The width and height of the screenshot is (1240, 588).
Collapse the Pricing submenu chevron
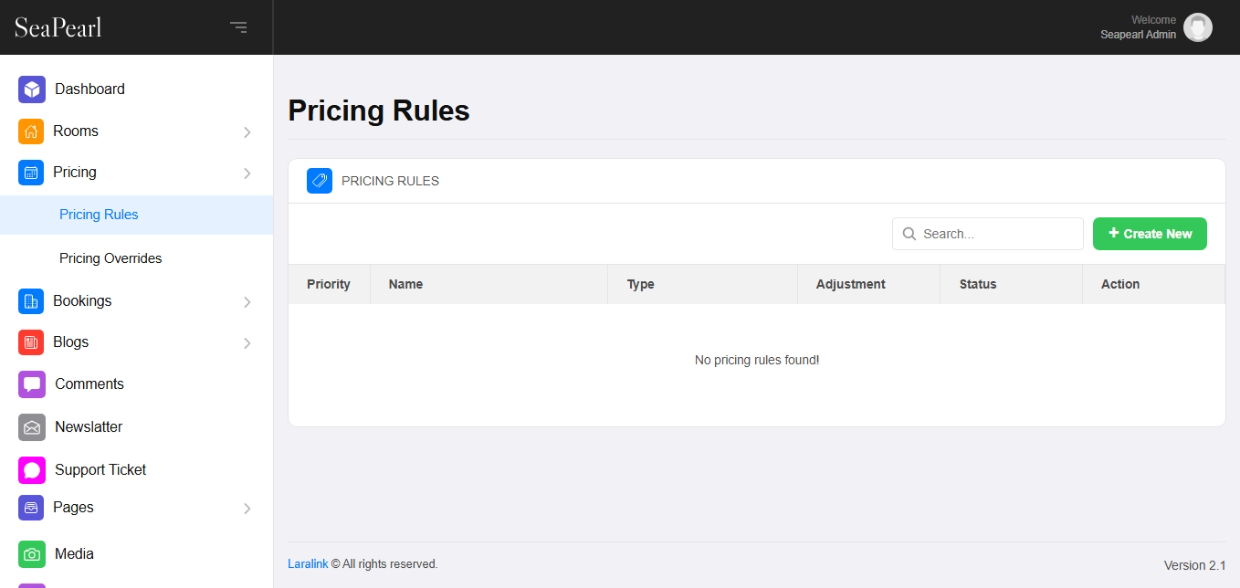point(247,173)
